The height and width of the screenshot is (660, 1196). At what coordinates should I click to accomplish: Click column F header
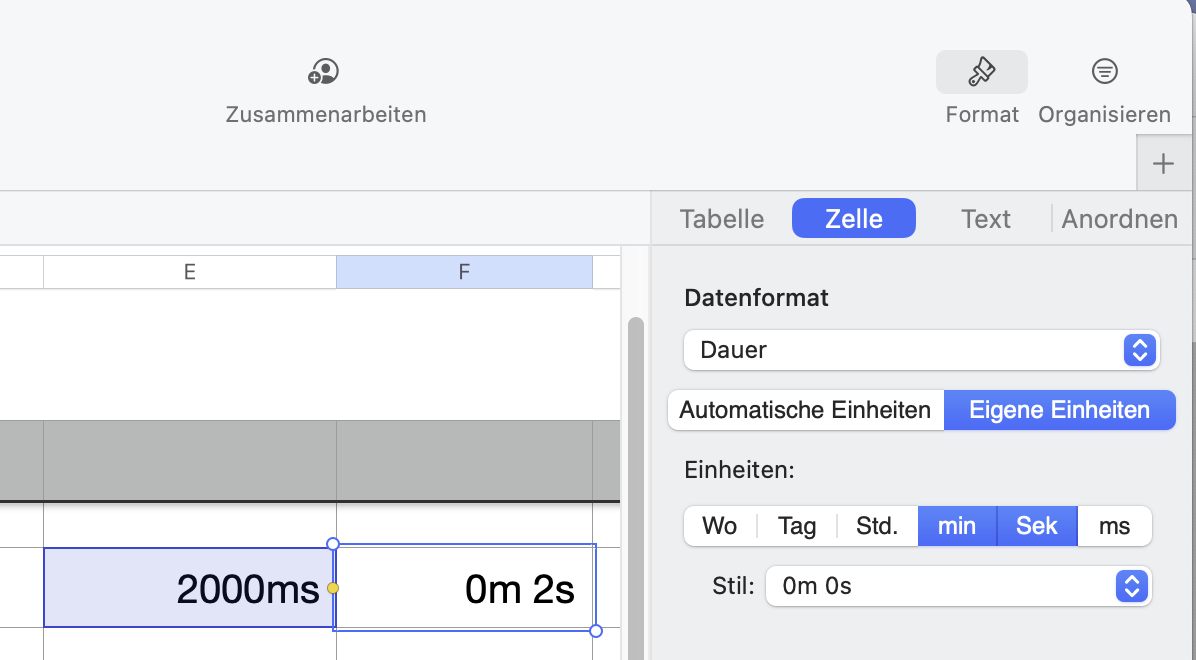click(x=464, y=272)
